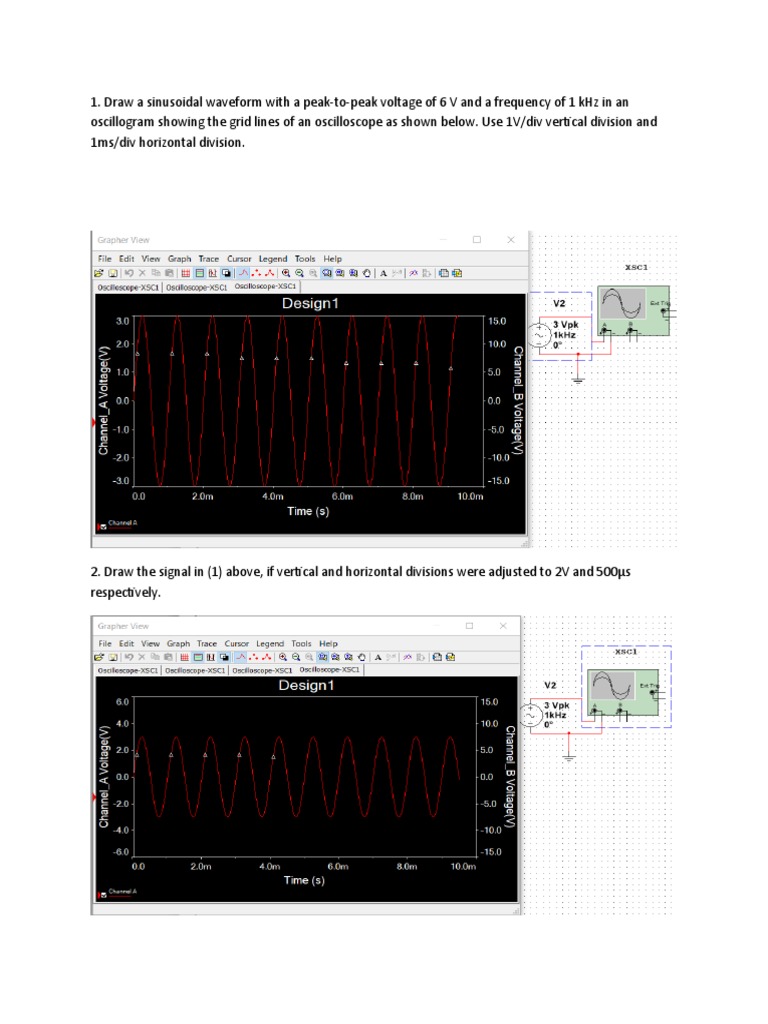Click V2 AC source symbol beside upper graph

[x=540, y=335]
